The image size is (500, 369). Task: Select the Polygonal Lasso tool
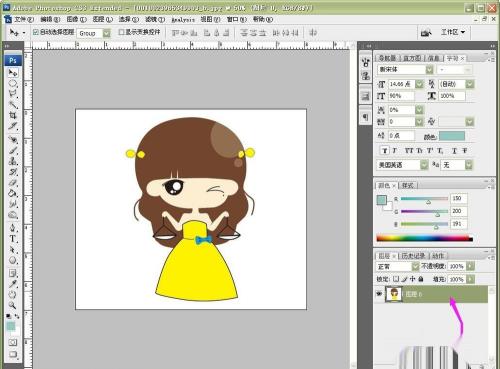tap(13, 94)
